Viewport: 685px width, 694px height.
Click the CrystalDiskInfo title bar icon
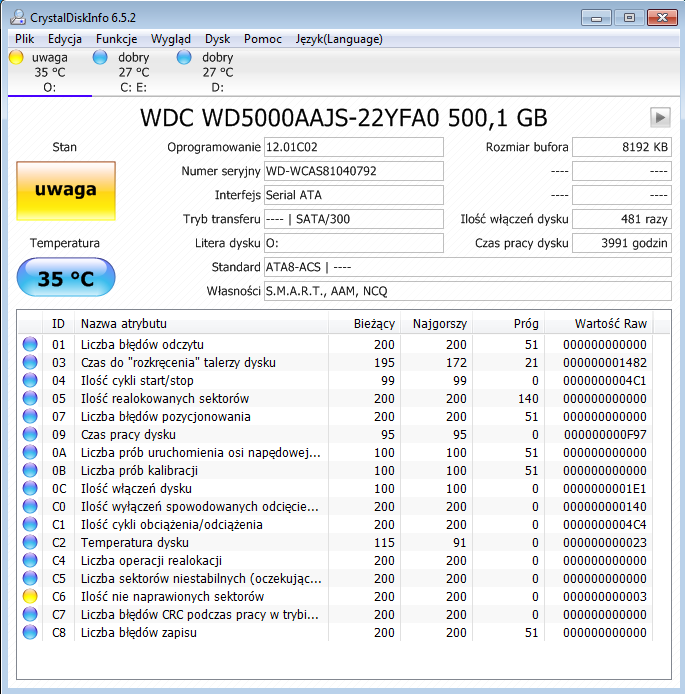(18, 17)
